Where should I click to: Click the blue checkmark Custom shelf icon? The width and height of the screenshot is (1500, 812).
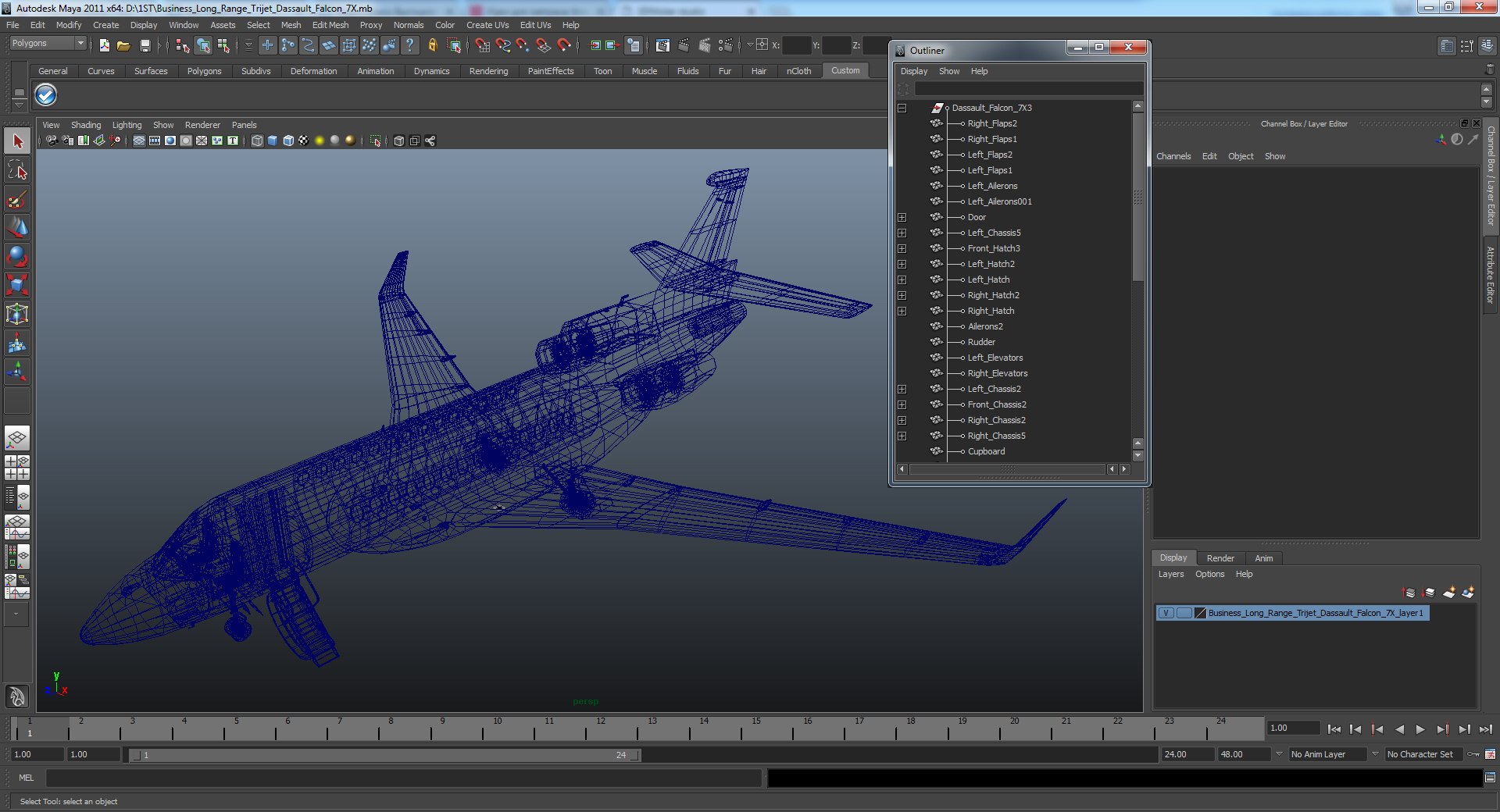(46, 95)
